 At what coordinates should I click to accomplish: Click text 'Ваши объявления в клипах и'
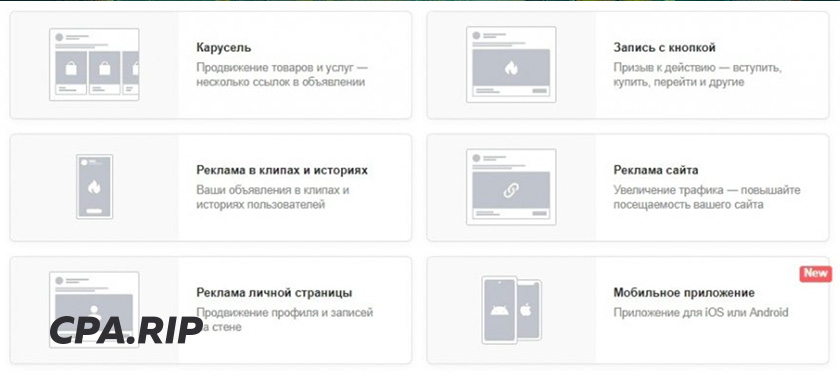pos(273,190)
